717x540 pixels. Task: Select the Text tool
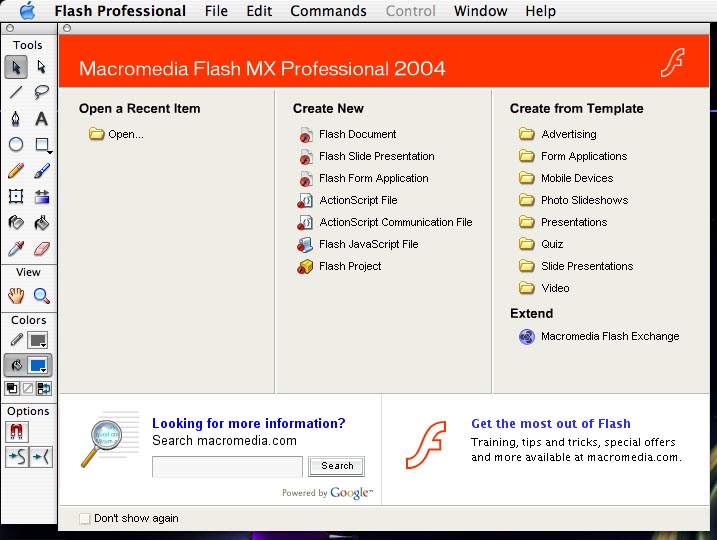tap(42, 119)
